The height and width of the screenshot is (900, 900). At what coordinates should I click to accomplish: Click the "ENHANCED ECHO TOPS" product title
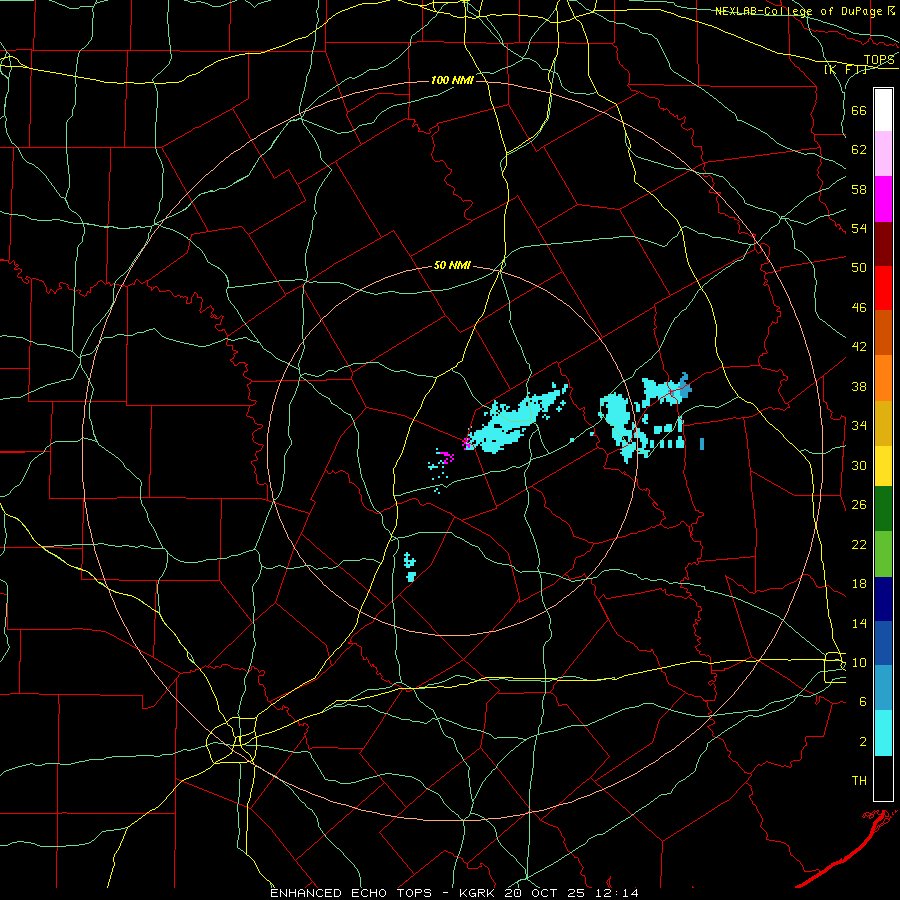(x=351, y=893)
